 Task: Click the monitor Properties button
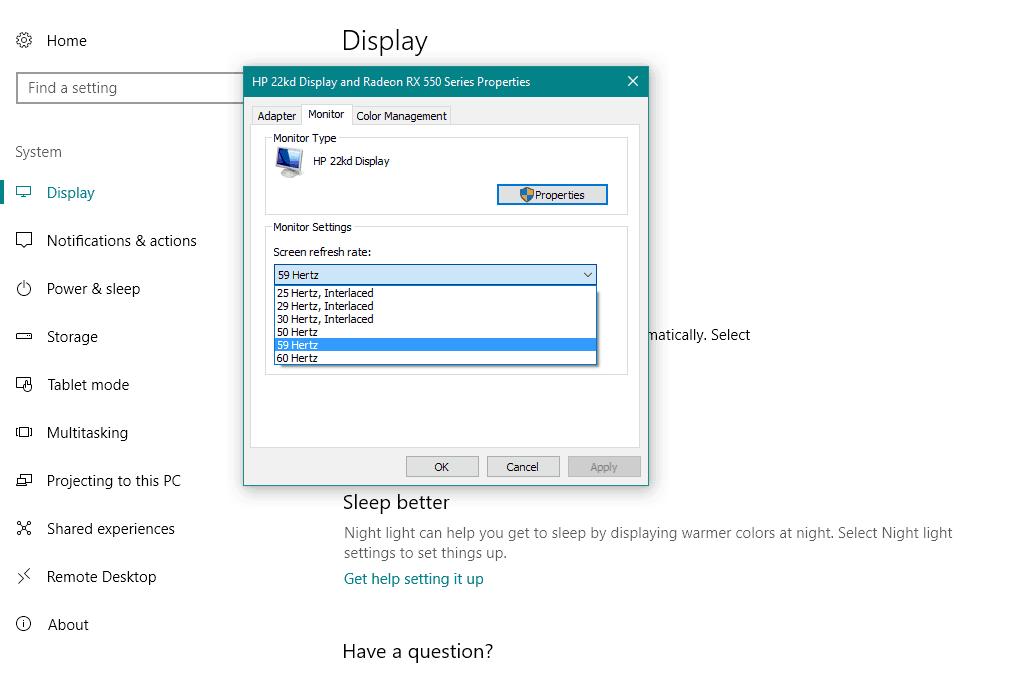point(552,194)
